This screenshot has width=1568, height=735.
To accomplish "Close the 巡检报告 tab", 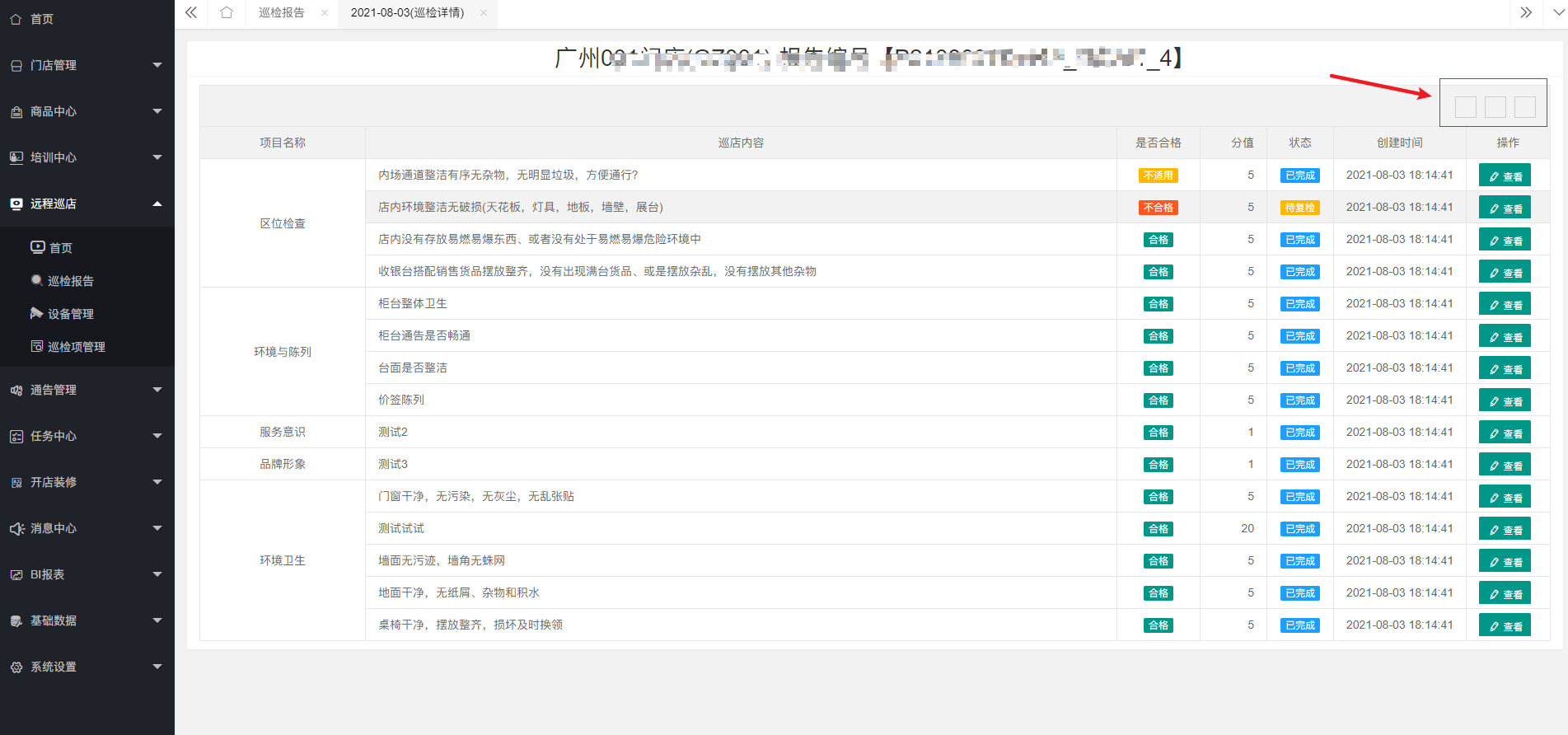I will click(x=325, y=13).
